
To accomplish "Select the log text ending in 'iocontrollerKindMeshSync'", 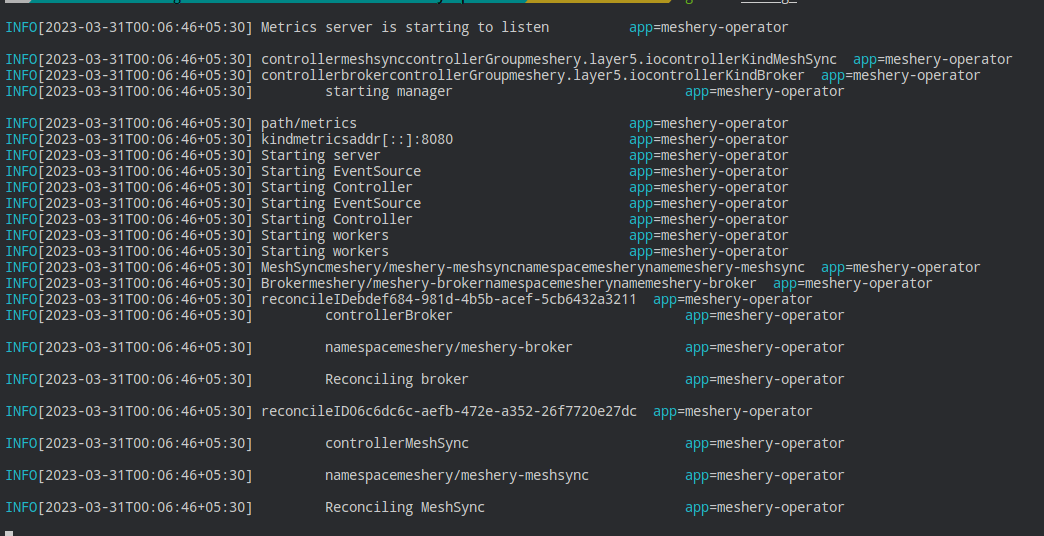I will click(549, 59).
